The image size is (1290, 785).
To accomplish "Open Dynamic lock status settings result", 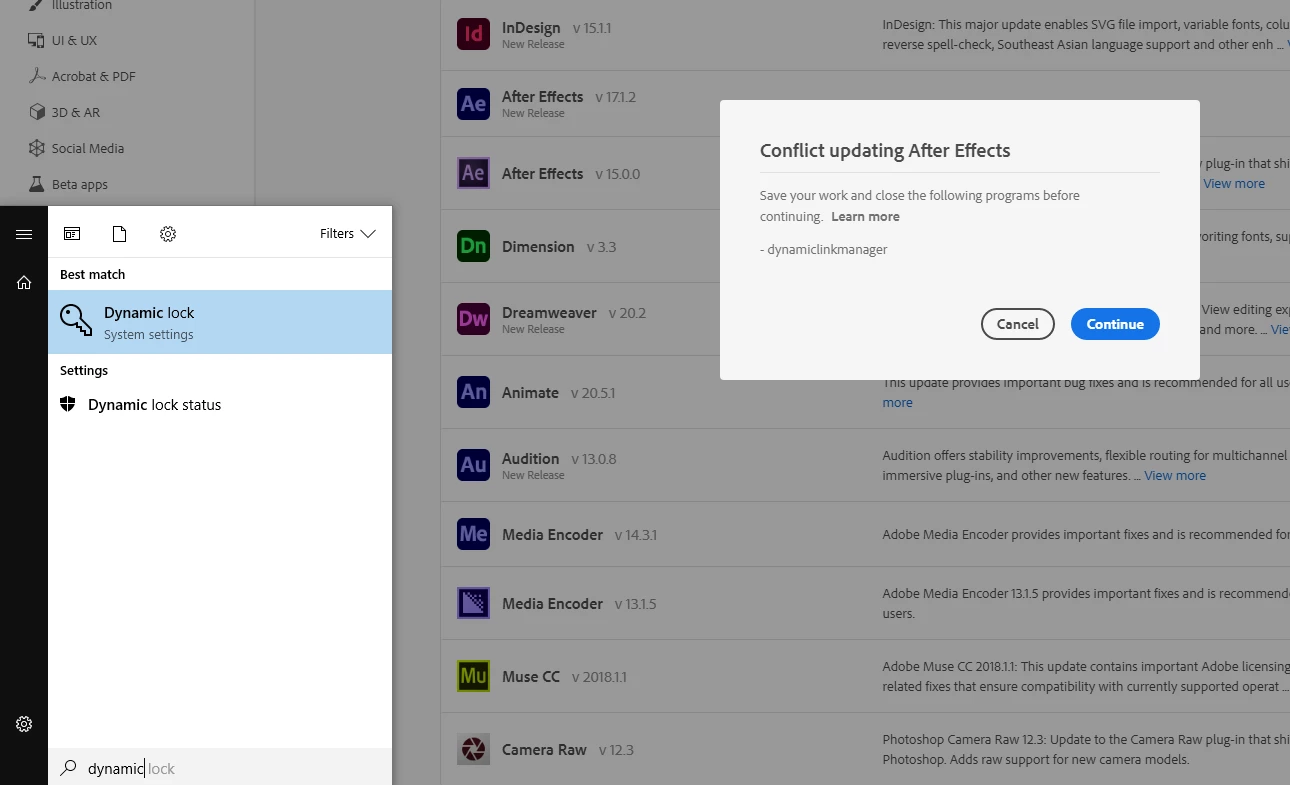I will [220, 405].
